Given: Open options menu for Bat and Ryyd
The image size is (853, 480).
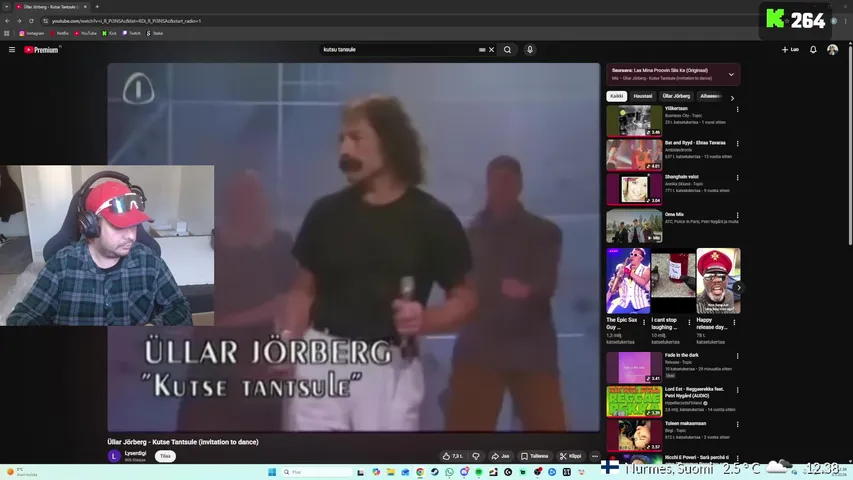Looking at the screenshot, I should [x=738, y=144].
